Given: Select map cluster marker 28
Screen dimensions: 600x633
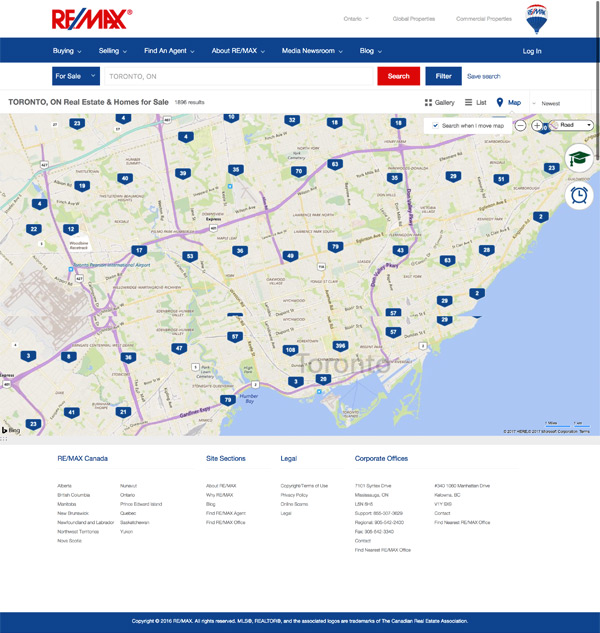Looking at the screenshot, I should point(487,250).
